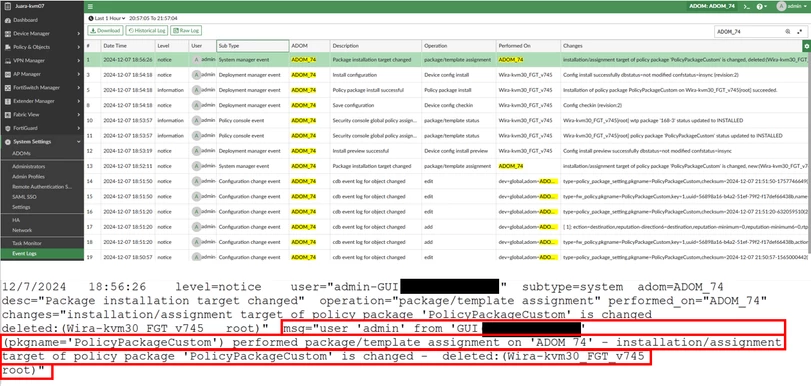The image size is (811, 386).
Task: Click the Fabric View icon
Action: (7, 114)
